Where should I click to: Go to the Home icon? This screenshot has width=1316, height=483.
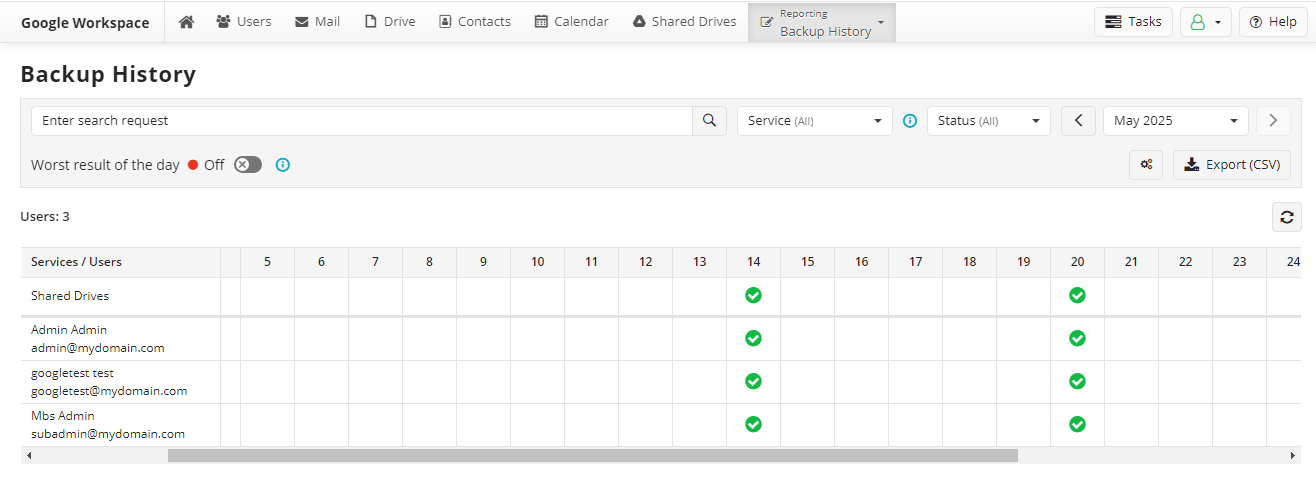pos(186,21)
